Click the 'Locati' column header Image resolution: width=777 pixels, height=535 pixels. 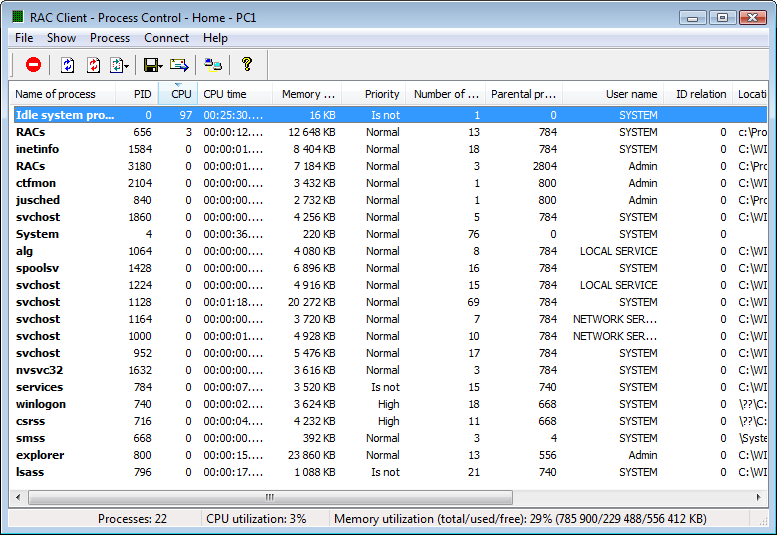click(750, 94)
